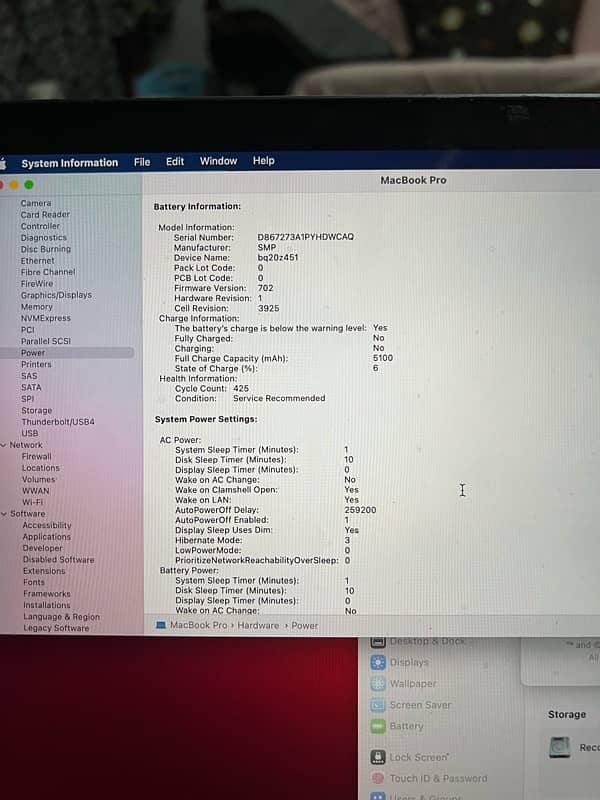
Task: Select Locations under Network
Action: (x=40, y=468)
